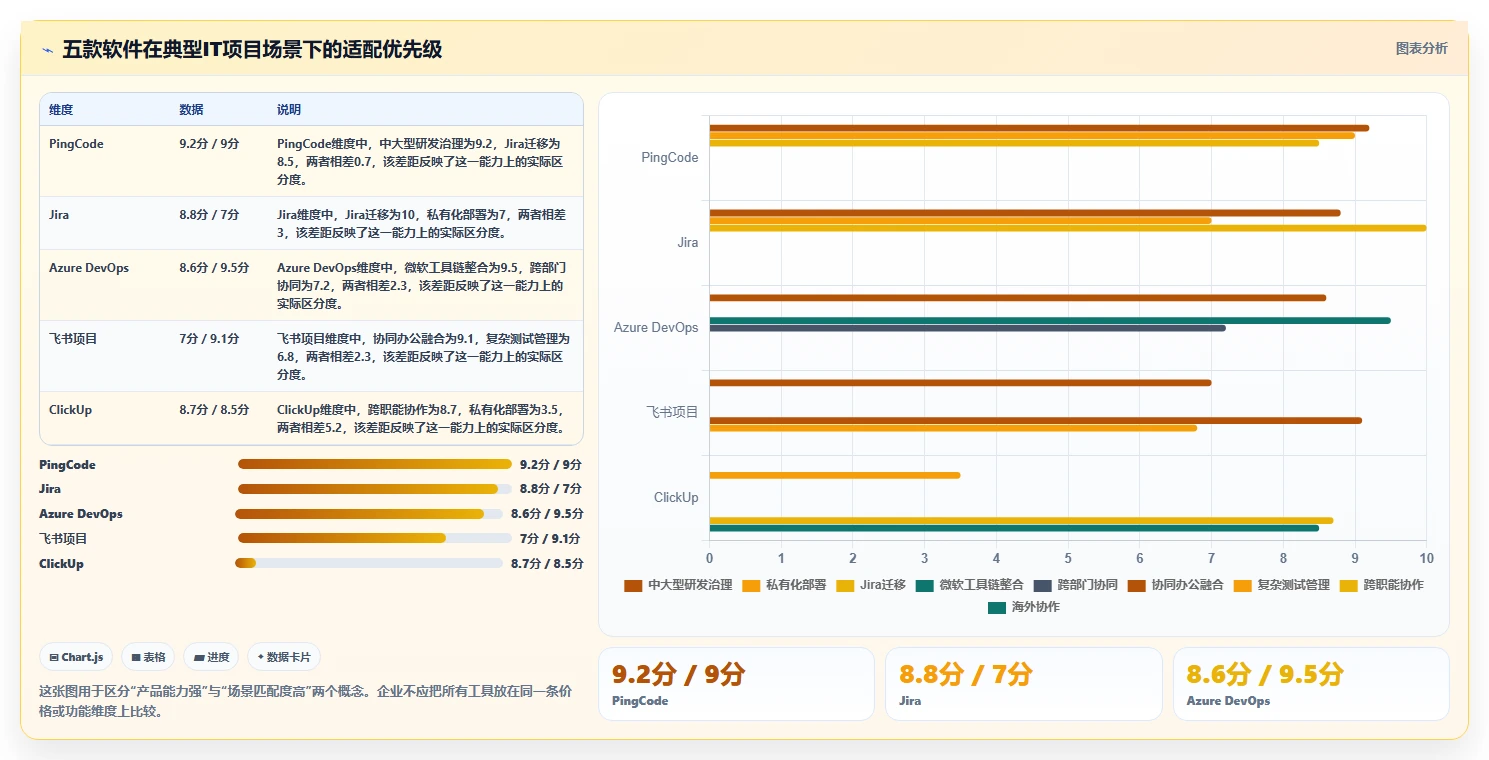1489x760 pixels.
Task: Click the PingCode progress bar
Action: [375, 464]
